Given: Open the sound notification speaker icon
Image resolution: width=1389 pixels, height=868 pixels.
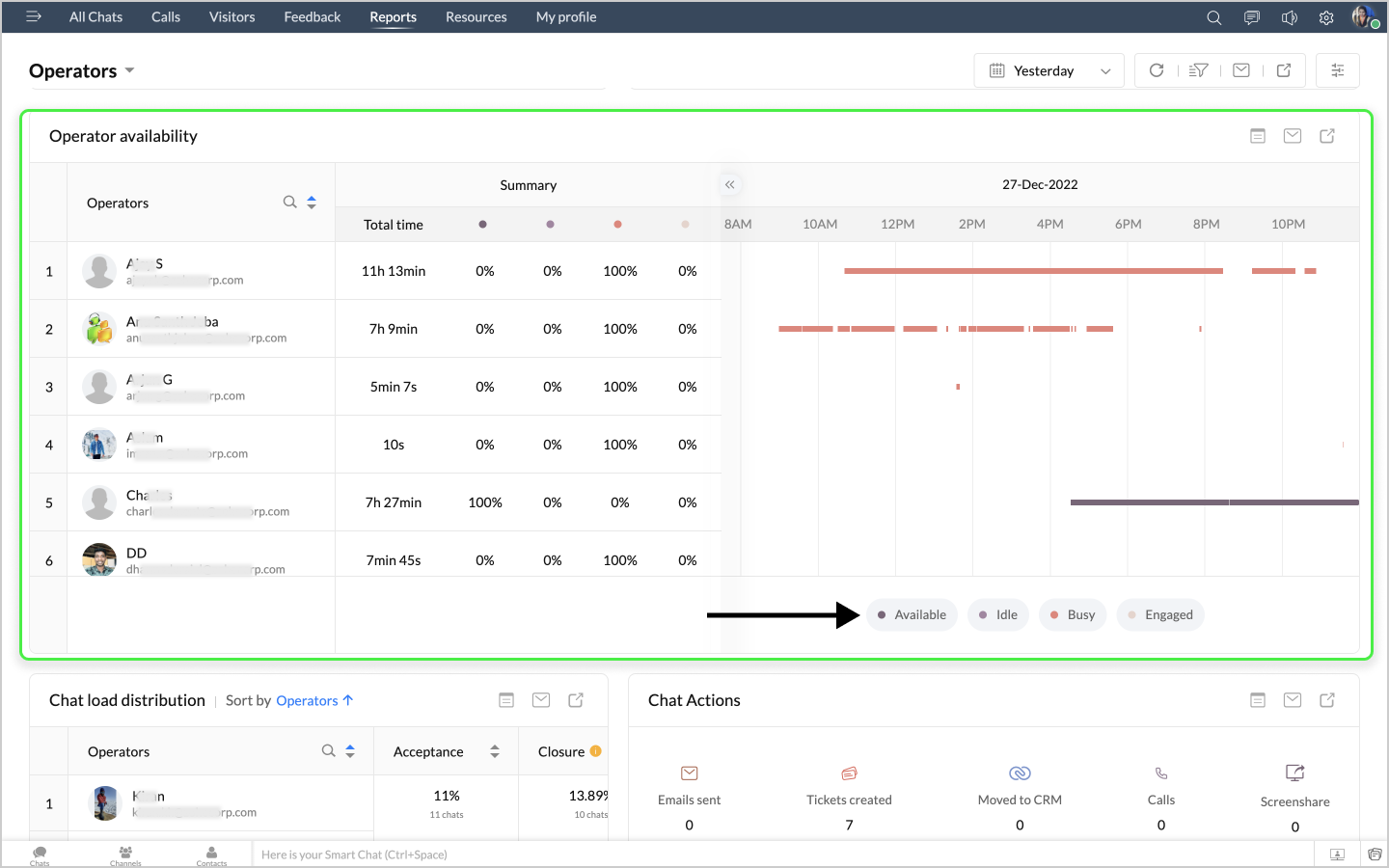Looking at the screenshot, I should coord(1289,17).
